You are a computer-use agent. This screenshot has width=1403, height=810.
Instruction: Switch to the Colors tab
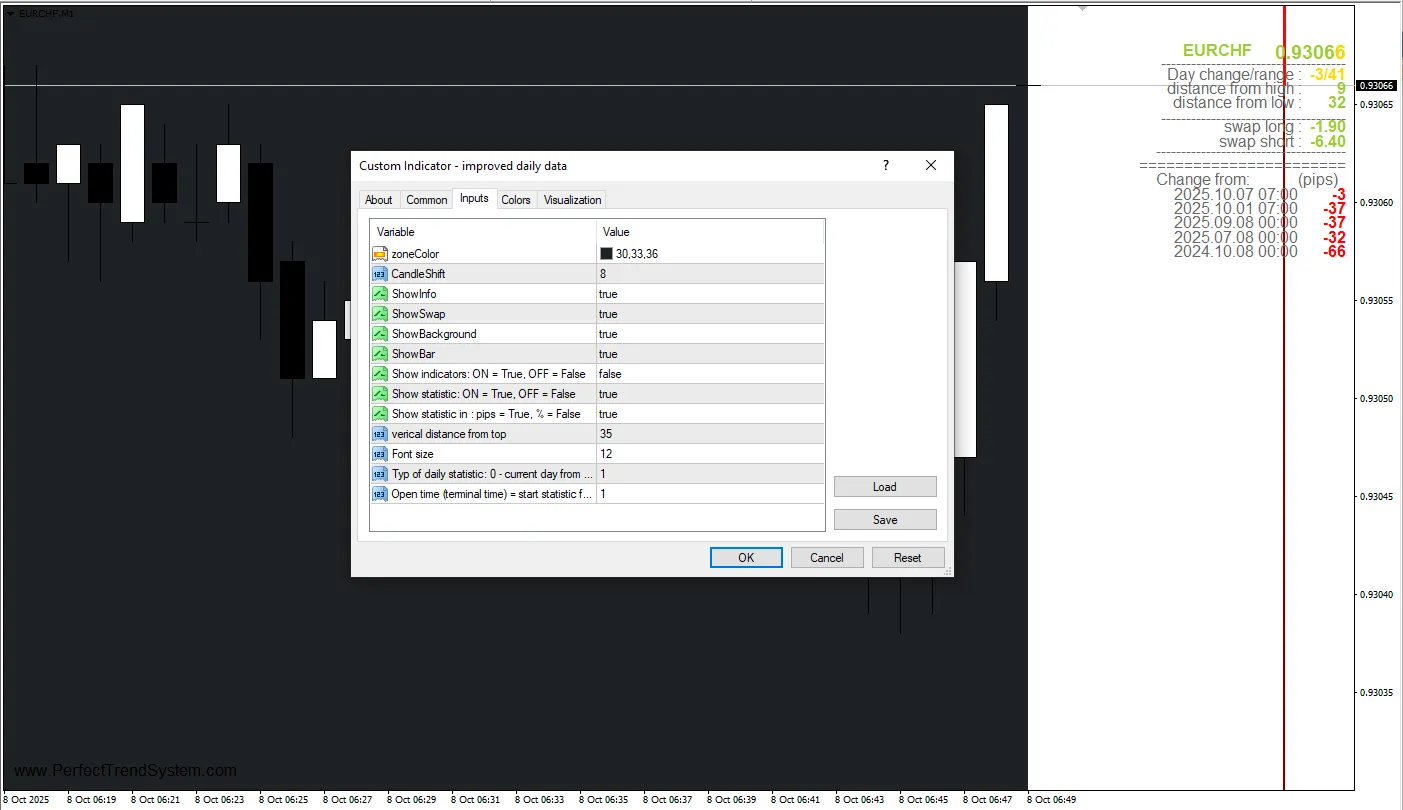(516, 200)
